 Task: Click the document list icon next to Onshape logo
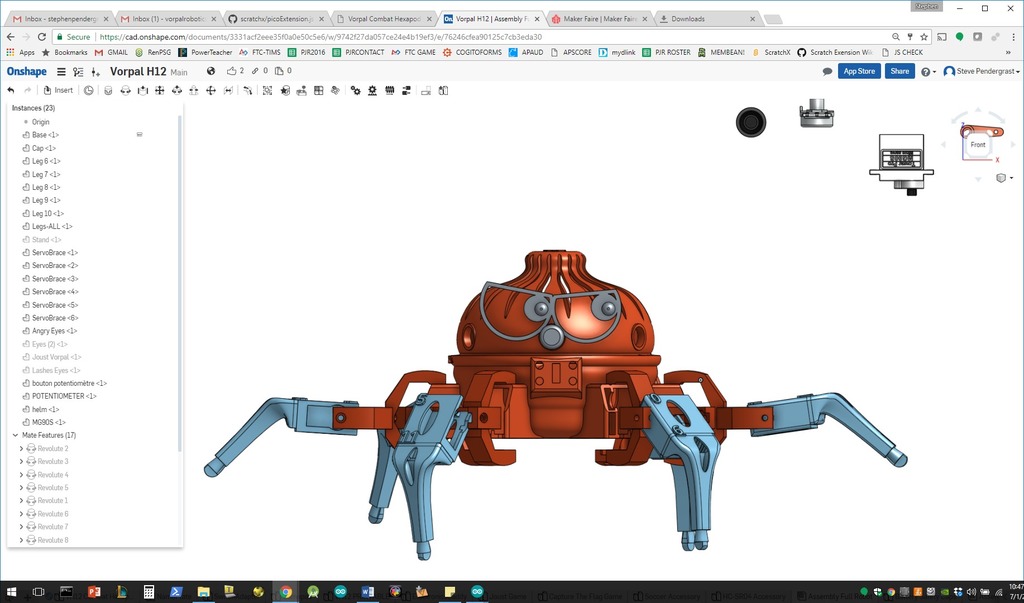(60, 71)
